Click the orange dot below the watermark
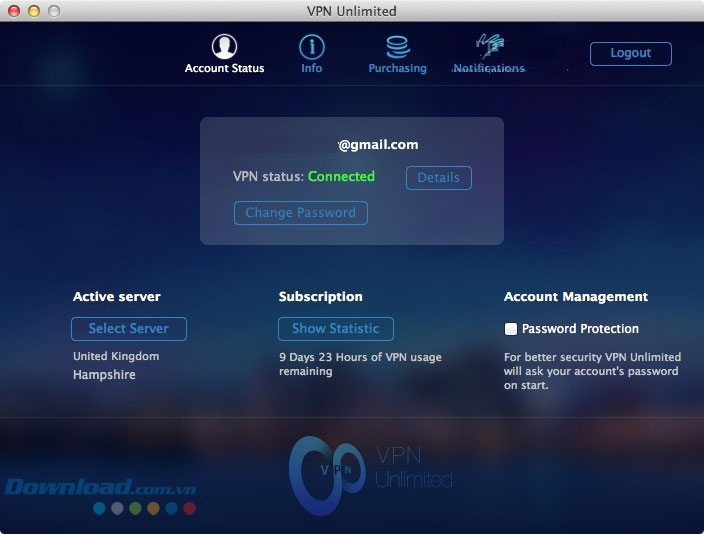The width and height of the screenshot is (704, 534). pos(153,508)
